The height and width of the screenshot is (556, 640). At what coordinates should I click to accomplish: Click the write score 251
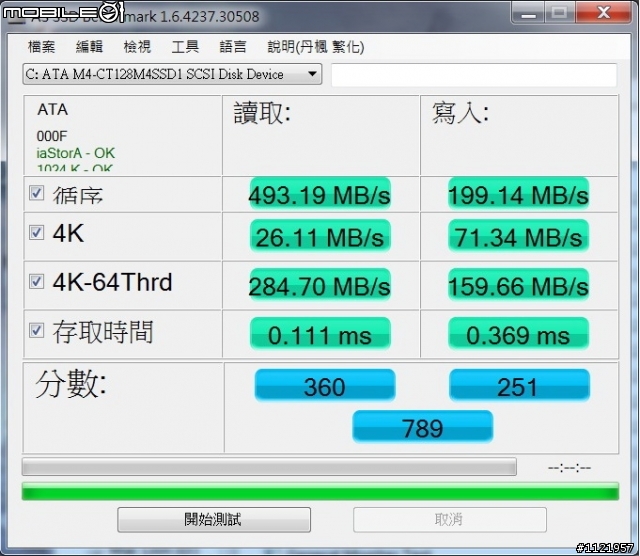tap(519, 385)
